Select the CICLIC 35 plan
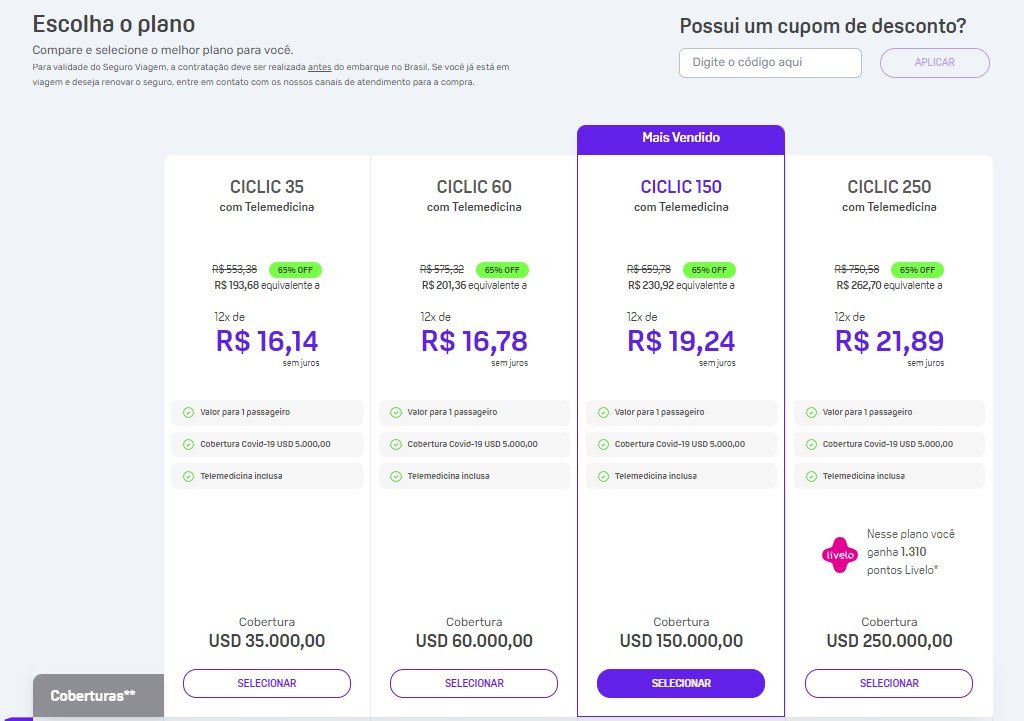This screenshot has height=721, width=1024. (x=266, y=683)
